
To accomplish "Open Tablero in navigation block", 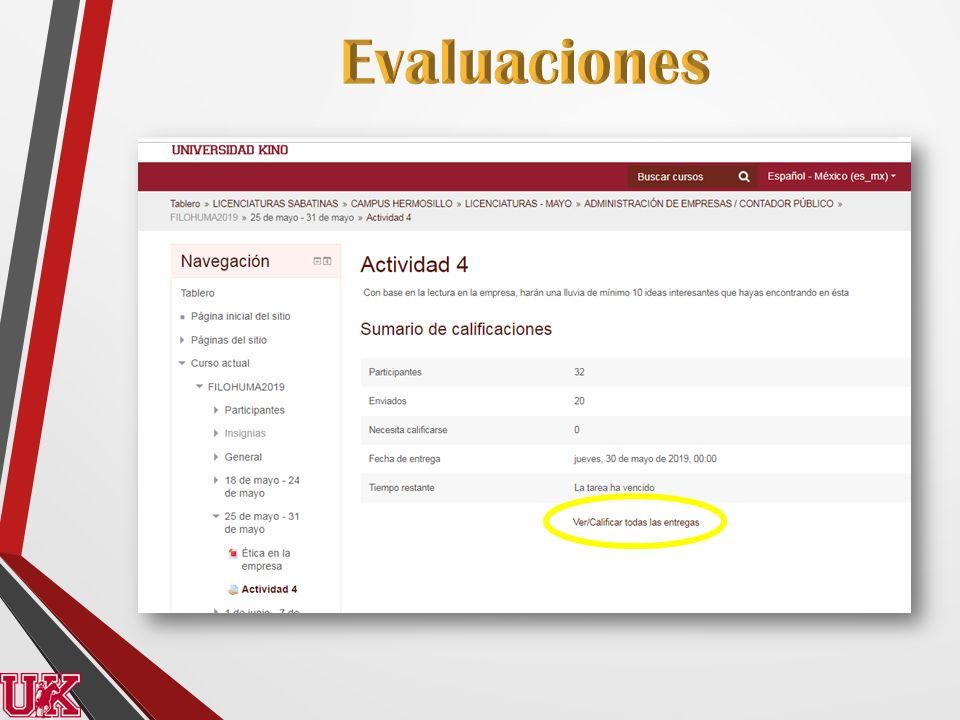I will 197,293.
